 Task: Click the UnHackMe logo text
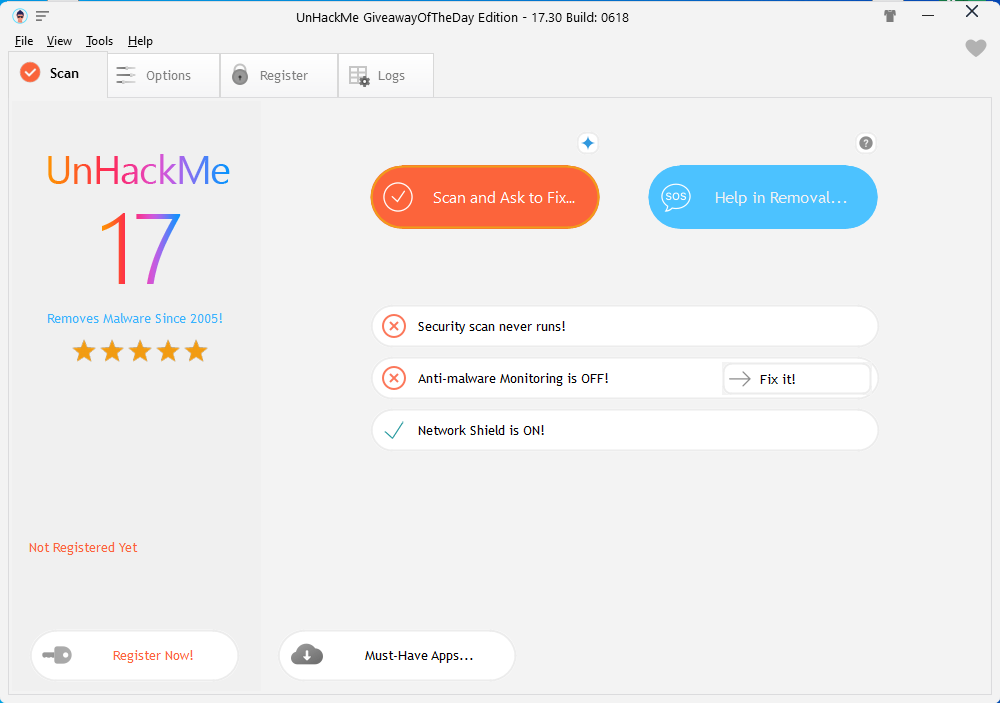(x=138, y=170)
